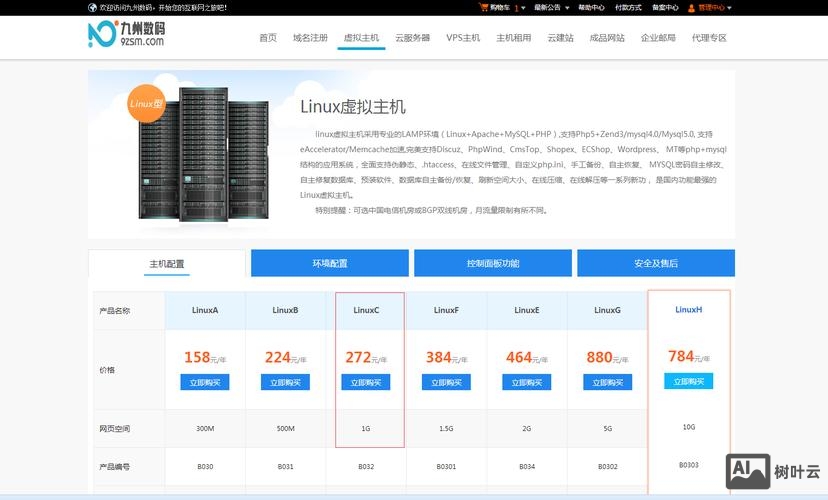Viewport: 828px width, 500px height.
Task: Open 主机租用 in the navigation bar
Action: (513, 37)
